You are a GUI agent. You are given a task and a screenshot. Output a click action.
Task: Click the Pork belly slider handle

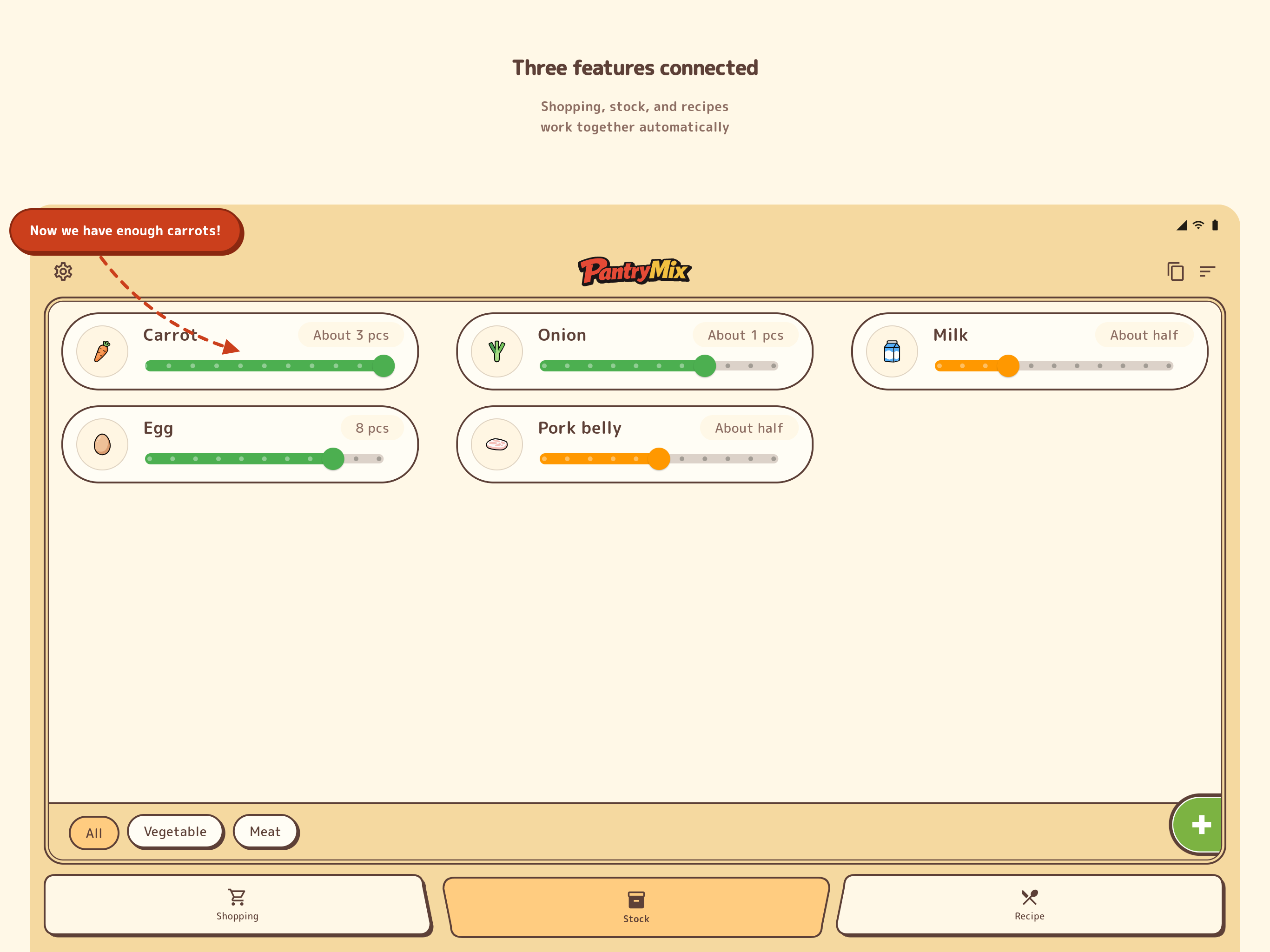pyautogui.click(x=659, y=459)
